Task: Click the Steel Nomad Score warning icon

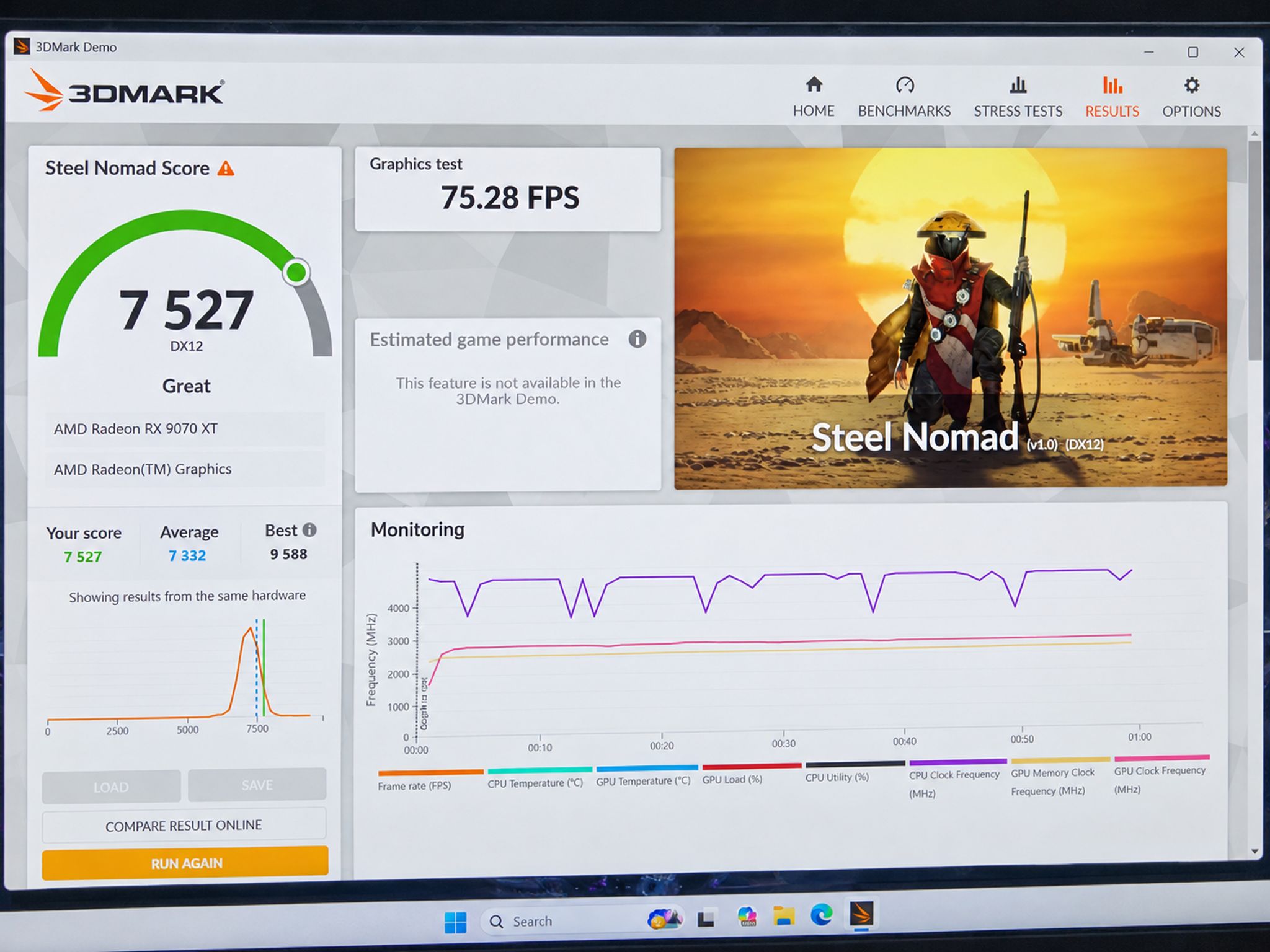Action: pyautogui.click(x=226, y=168)
